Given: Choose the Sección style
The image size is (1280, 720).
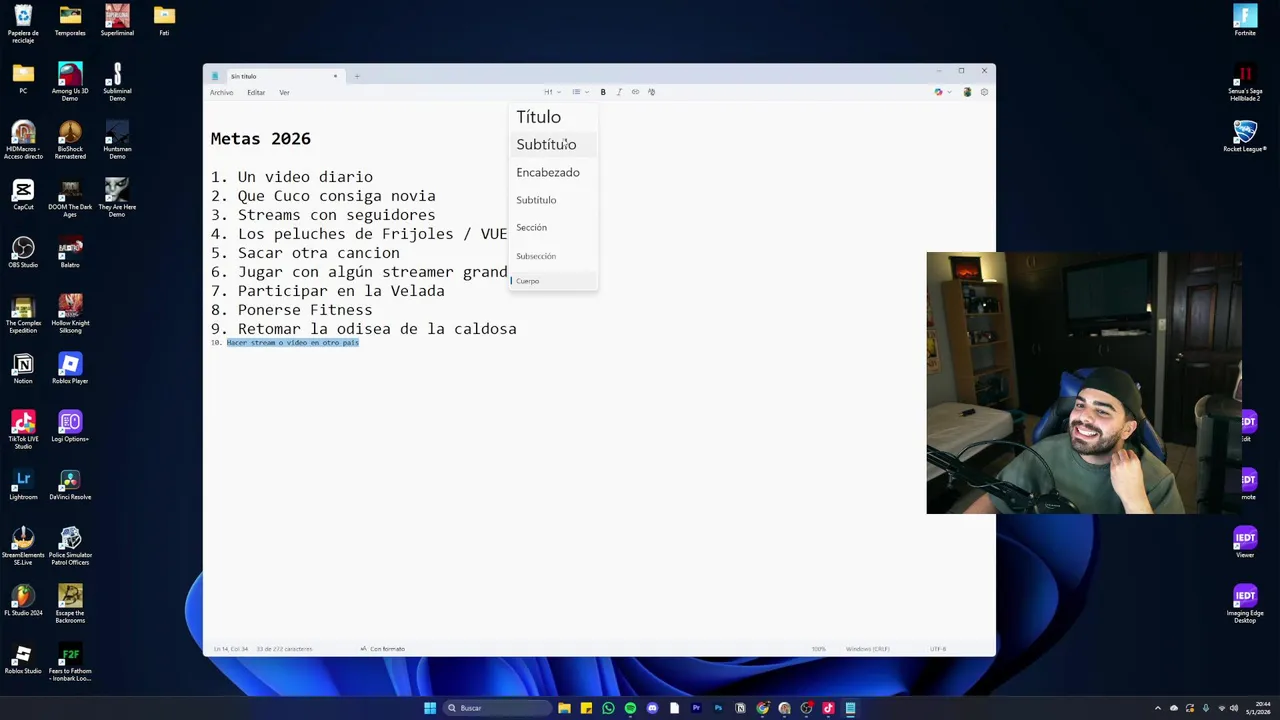Looking at the screenshot, I should [553, 228].
